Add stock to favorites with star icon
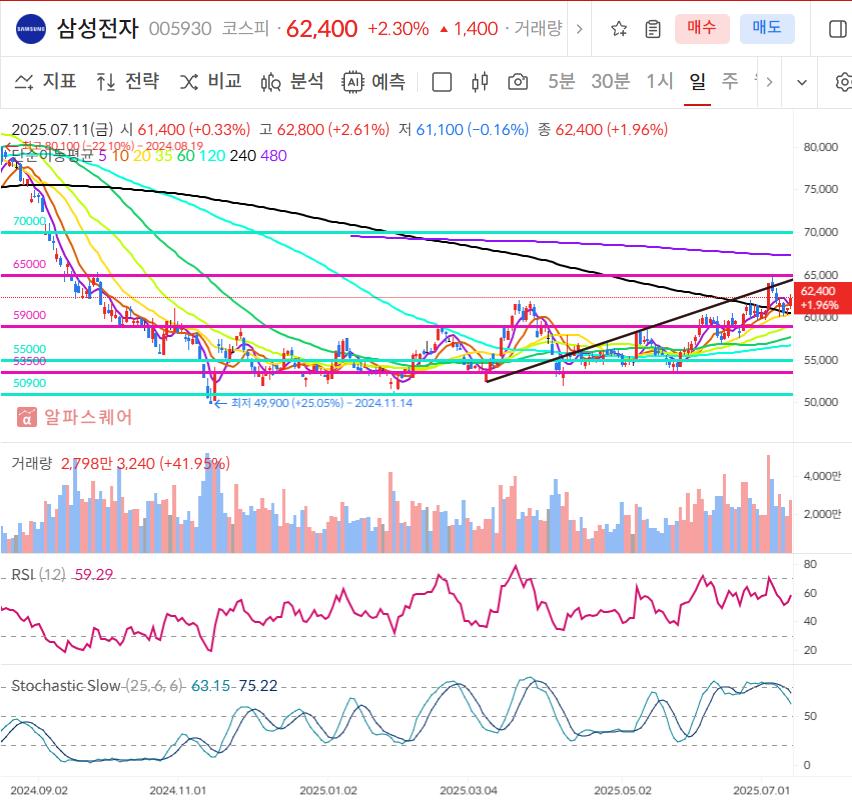This screenshot has height=802, width=852. 619,29
